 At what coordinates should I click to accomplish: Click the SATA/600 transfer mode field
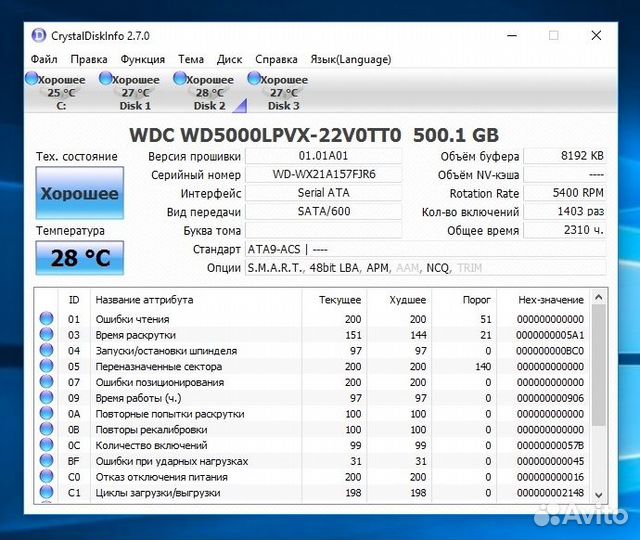tap(323, 211)
